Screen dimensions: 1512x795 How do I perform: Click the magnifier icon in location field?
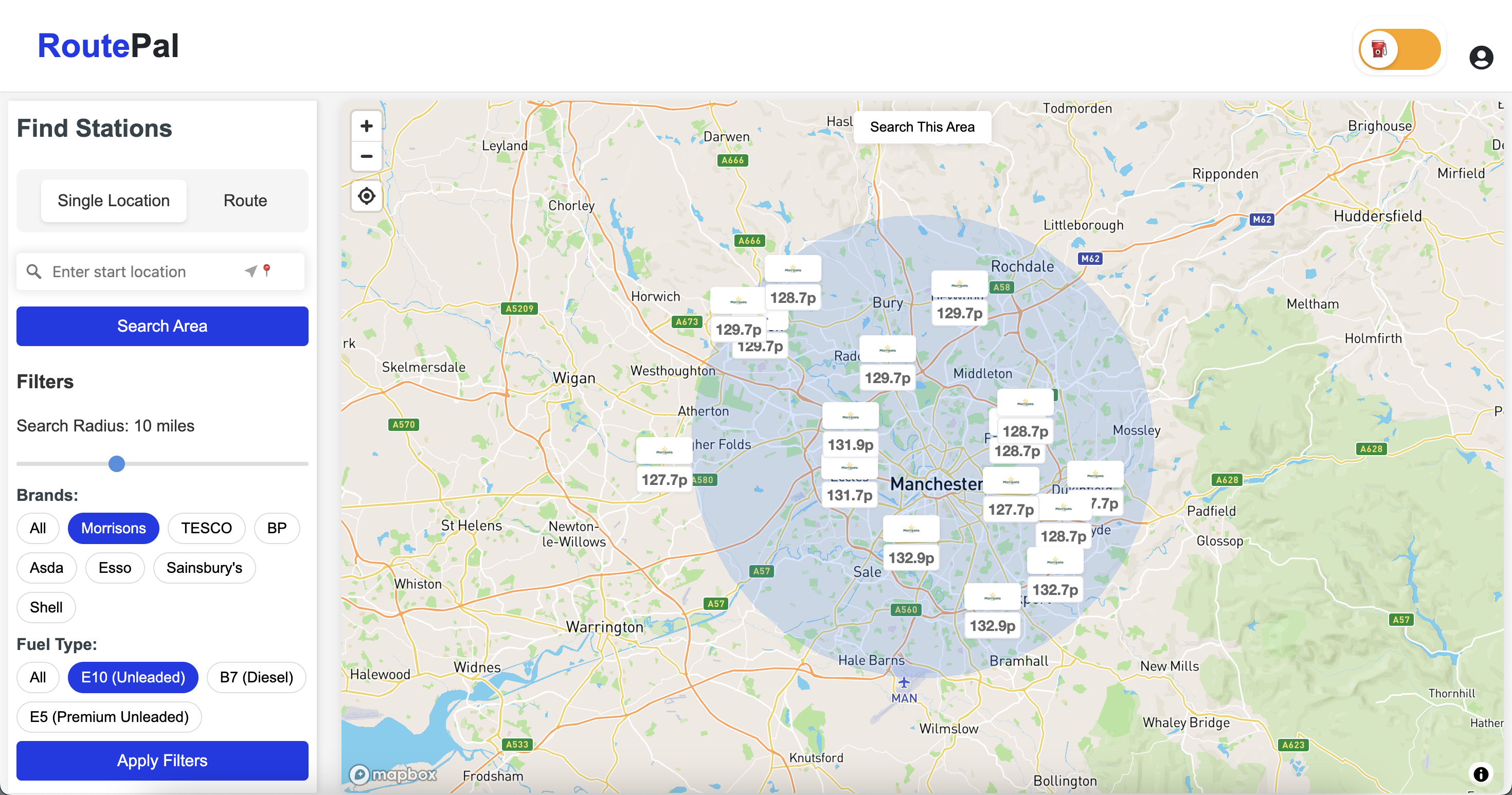click(34, 272)
